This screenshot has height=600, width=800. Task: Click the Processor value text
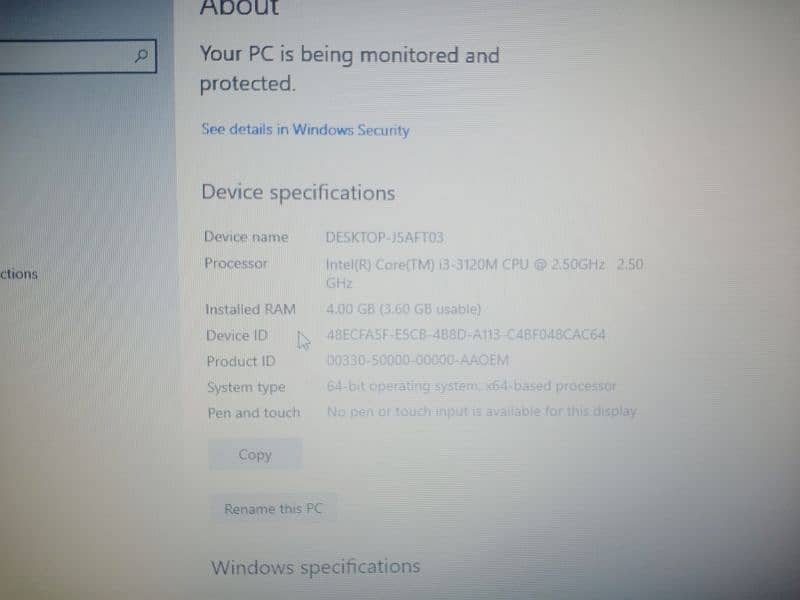(x=485, y=273)
